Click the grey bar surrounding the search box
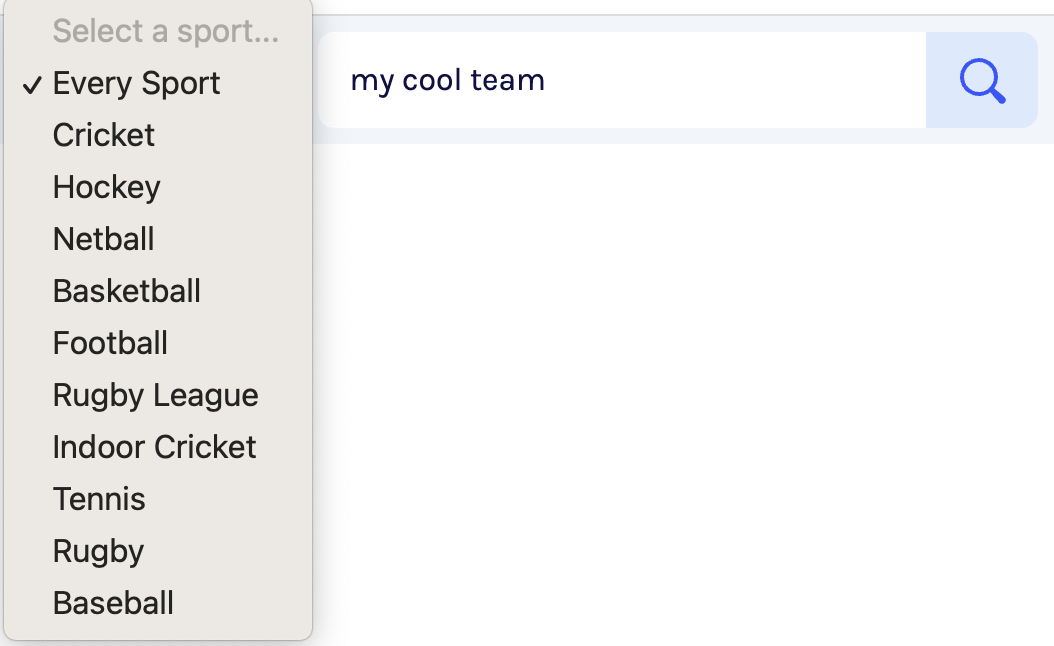 click(683, 136)
